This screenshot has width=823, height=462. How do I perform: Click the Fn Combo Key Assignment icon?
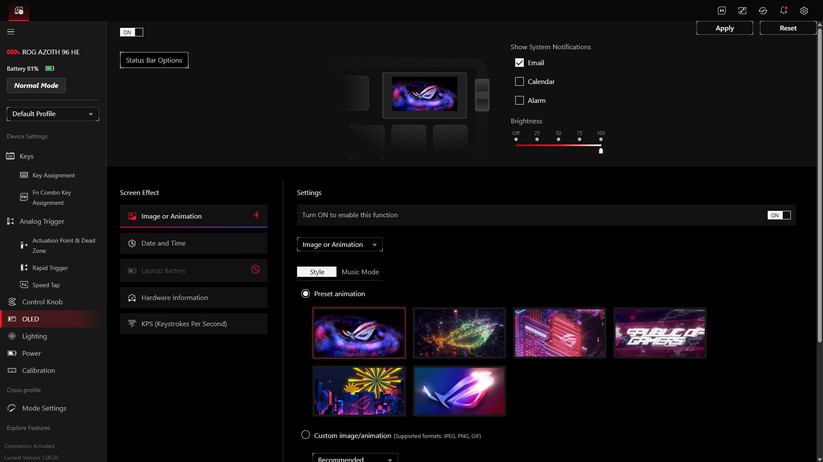[x=24, y=197]
